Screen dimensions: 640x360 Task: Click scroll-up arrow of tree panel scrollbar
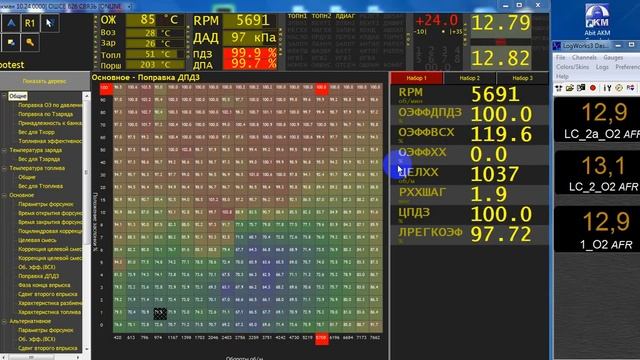[87, 96]
